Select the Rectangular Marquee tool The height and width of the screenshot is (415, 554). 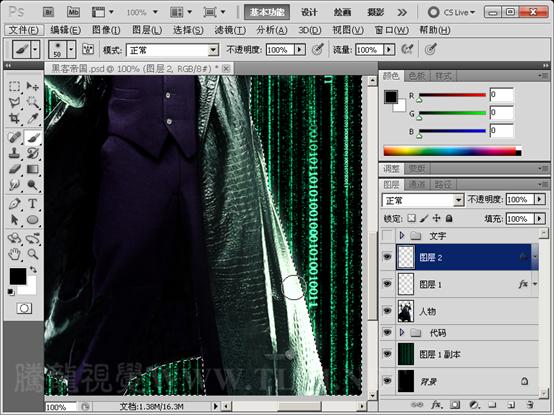[14, 86]
